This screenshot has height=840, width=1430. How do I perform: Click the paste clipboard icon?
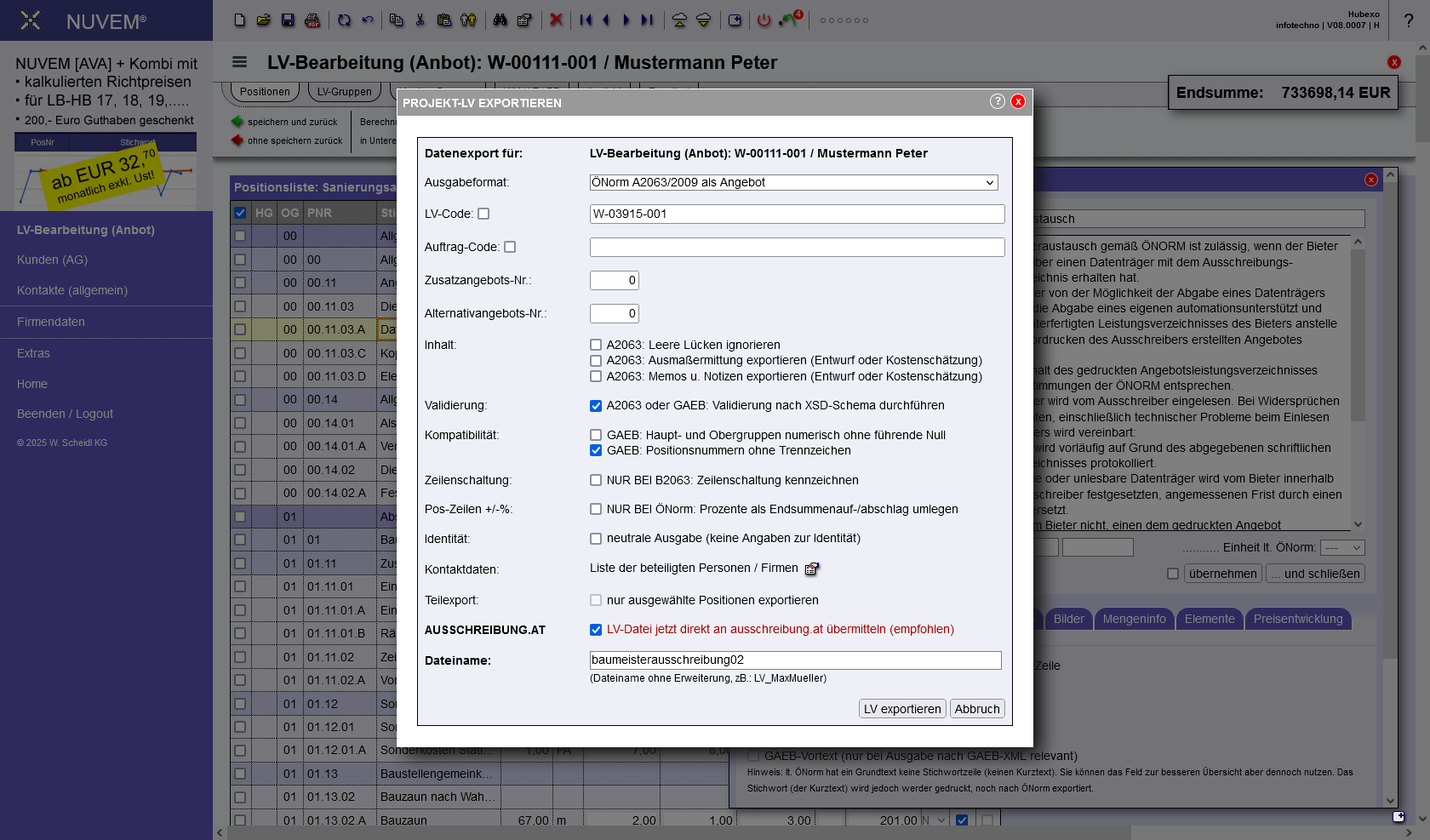click(444, 20)
